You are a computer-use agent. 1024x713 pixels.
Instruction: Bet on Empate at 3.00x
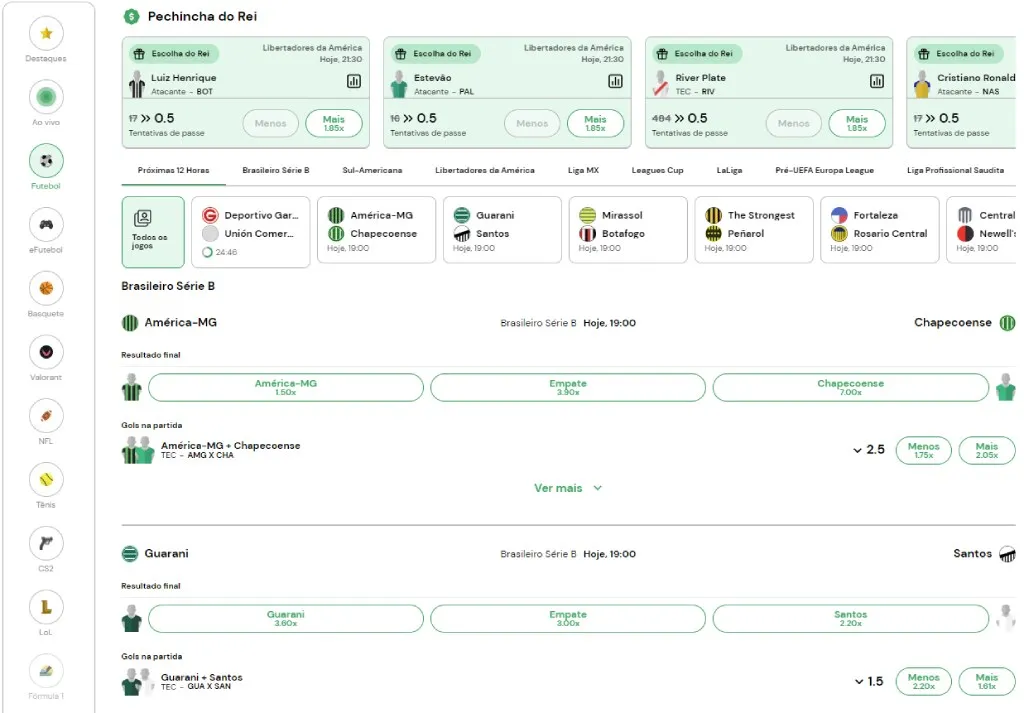point(568,618)
